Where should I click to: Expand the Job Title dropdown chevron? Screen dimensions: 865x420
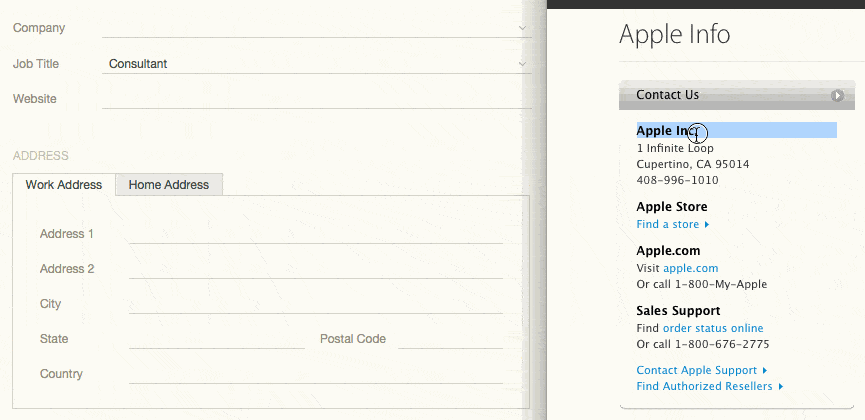[x=522, y=64]
